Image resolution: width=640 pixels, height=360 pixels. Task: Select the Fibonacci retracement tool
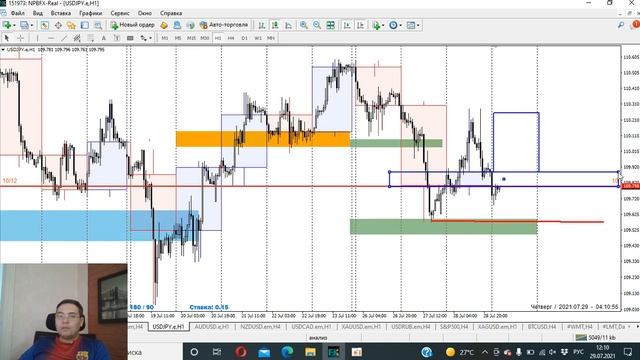click(x=90, y=38)
